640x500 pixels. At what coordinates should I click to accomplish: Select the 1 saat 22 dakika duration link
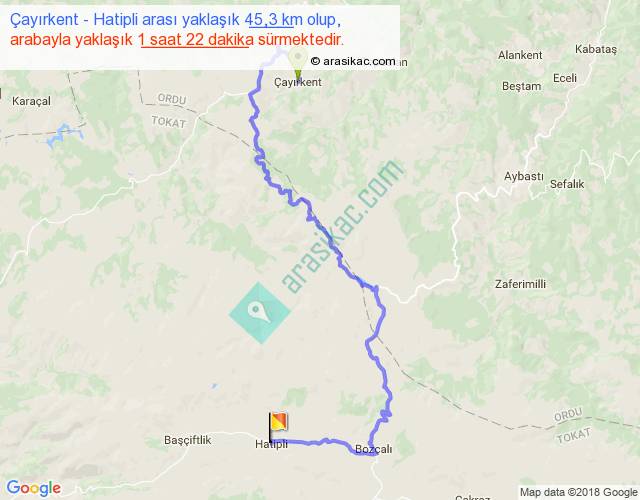196,40
